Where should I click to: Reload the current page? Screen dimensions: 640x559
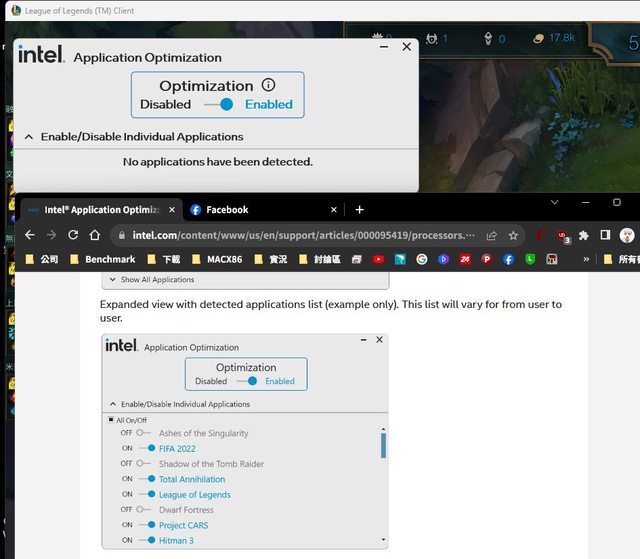click(73, 235)
